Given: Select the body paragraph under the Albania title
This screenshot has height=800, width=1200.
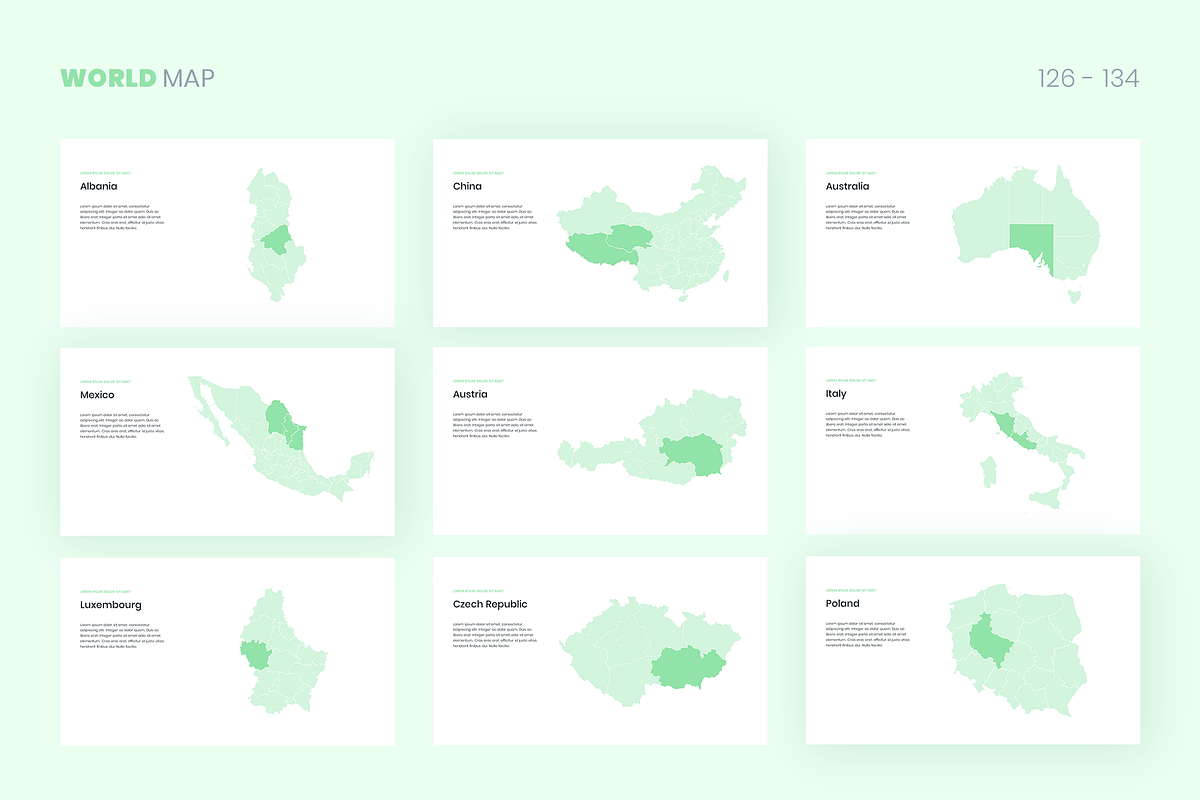Looking at the screenshot, I should 122,217.
